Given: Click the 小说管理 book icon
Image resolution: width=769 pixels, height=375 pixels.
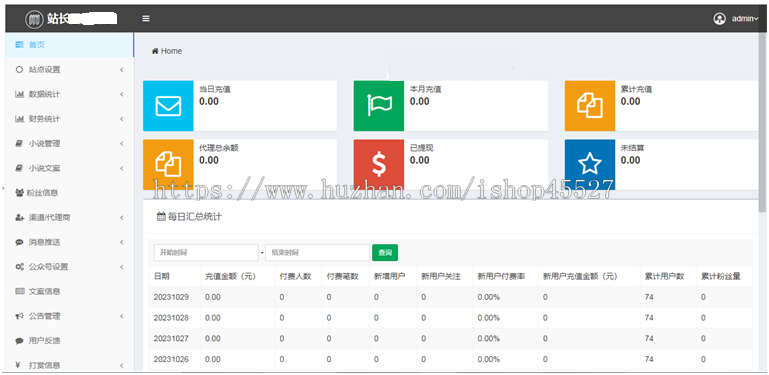Looking at the screenshot, I should [x=19, y=144].
